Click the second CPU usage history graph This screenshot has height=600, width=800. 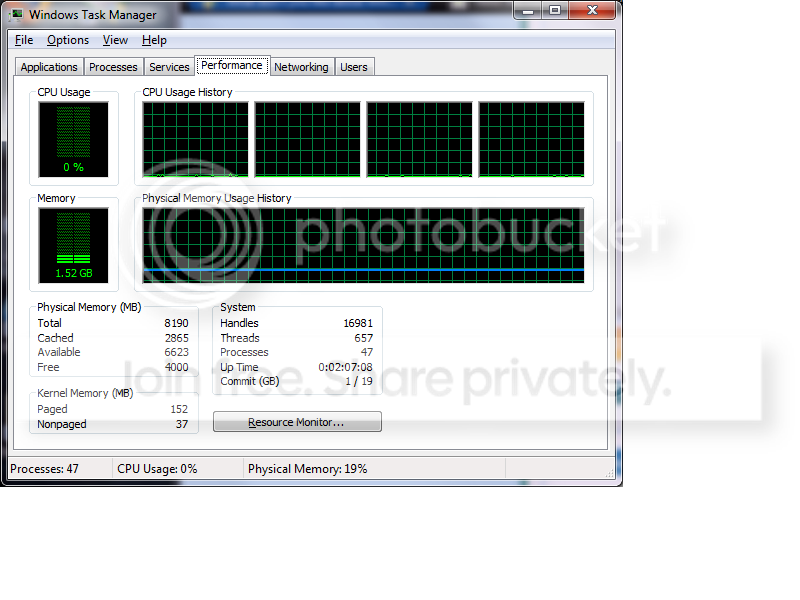click(308, 139)
